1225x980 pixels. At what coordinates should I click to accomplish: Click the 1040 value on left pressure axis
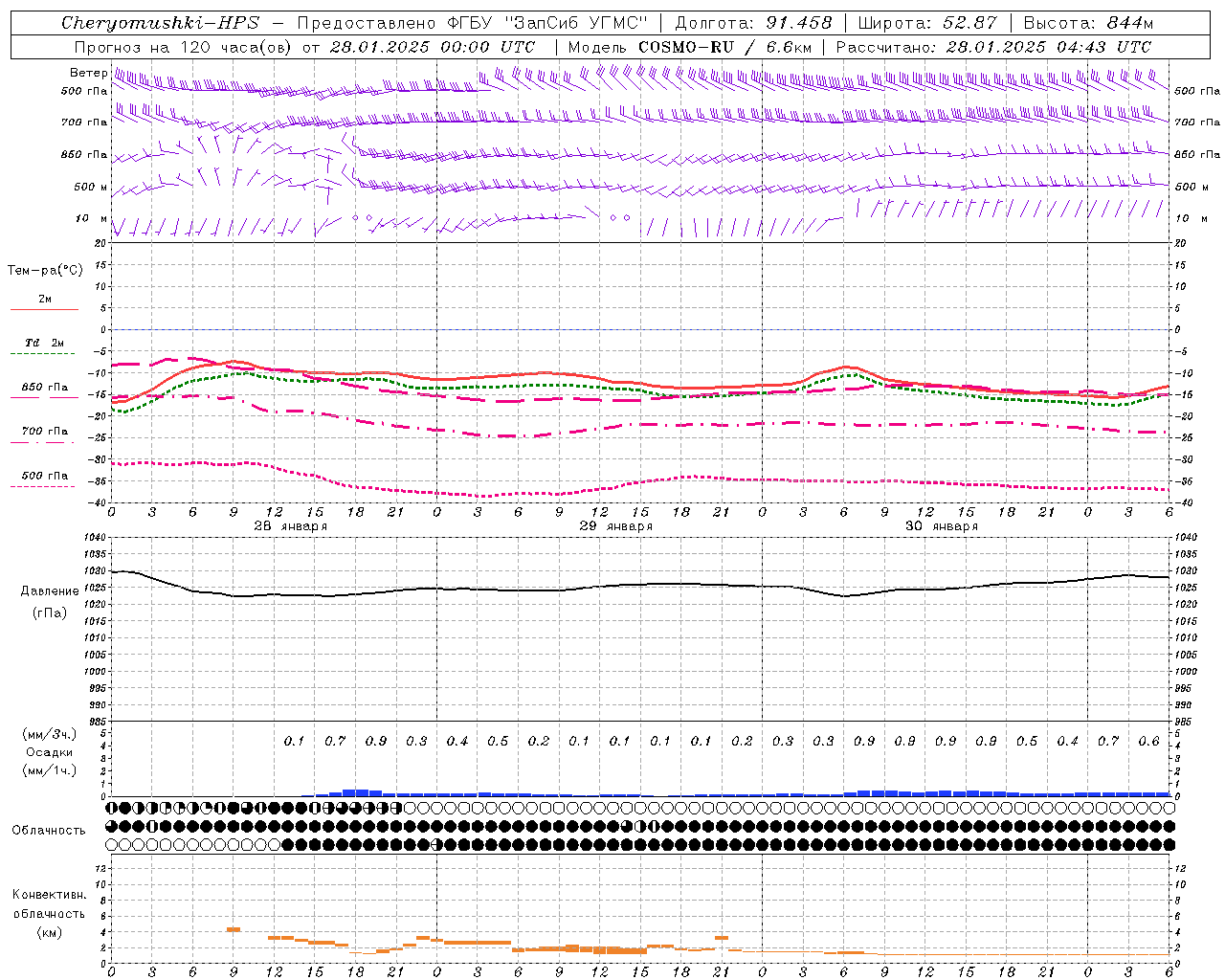click(96, 538)
